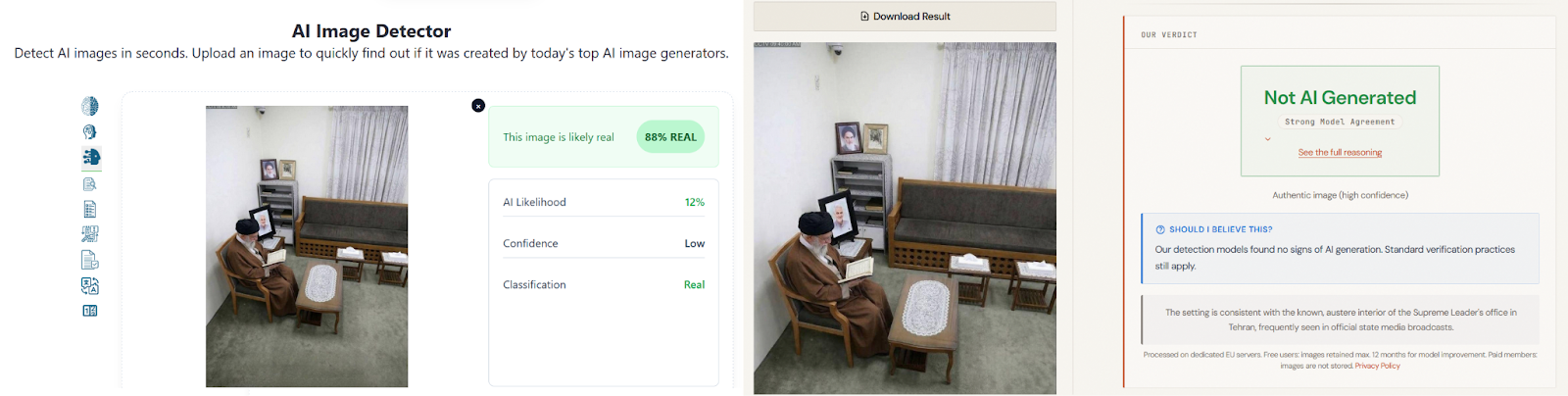Viewport: 1568px width, 396px height.
Task: Click the brain icon at top of sidebar
Action: coord(90,106)
